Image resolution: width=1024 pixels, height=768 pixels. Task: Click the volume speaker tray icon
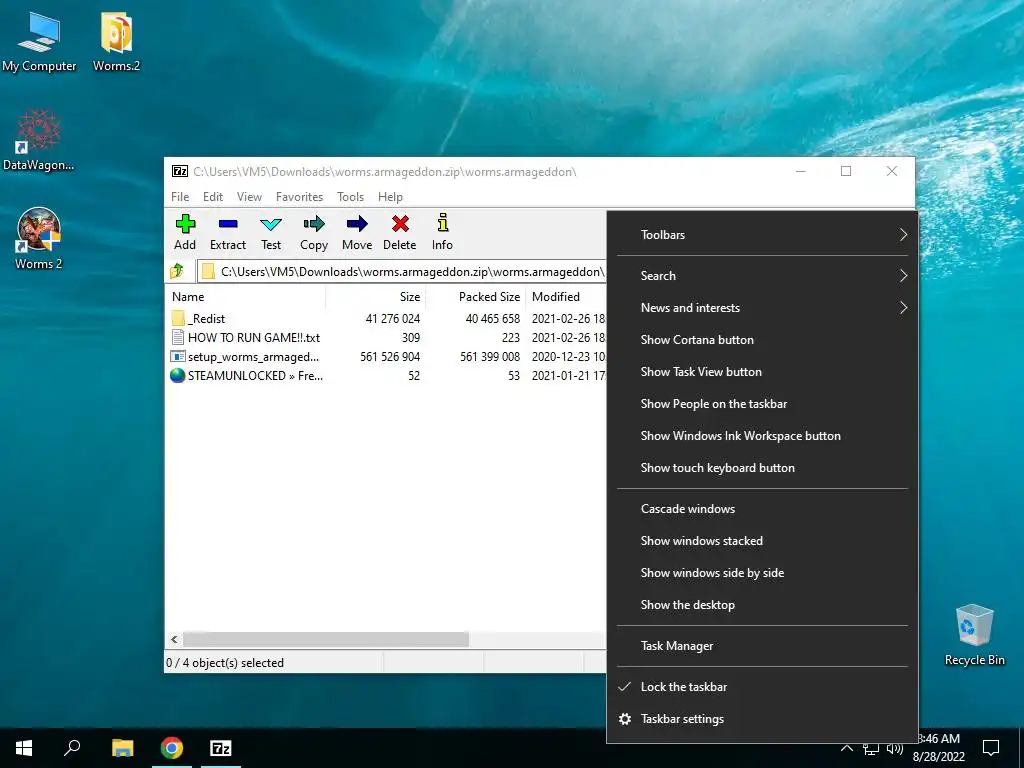(x=895, y=748)
